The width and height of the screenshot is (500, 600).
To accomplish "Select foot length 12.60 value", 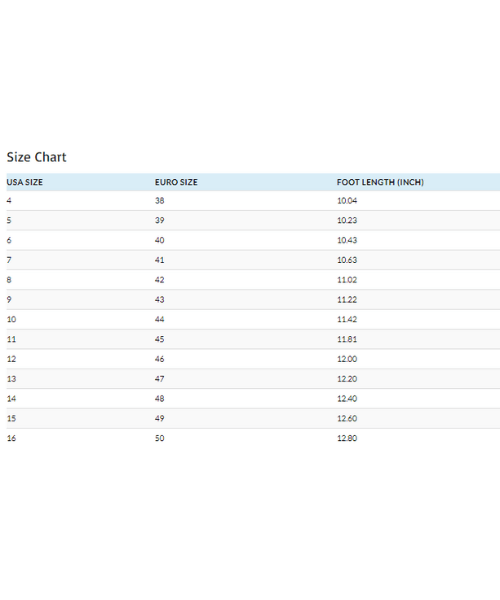I will point(347,419).
